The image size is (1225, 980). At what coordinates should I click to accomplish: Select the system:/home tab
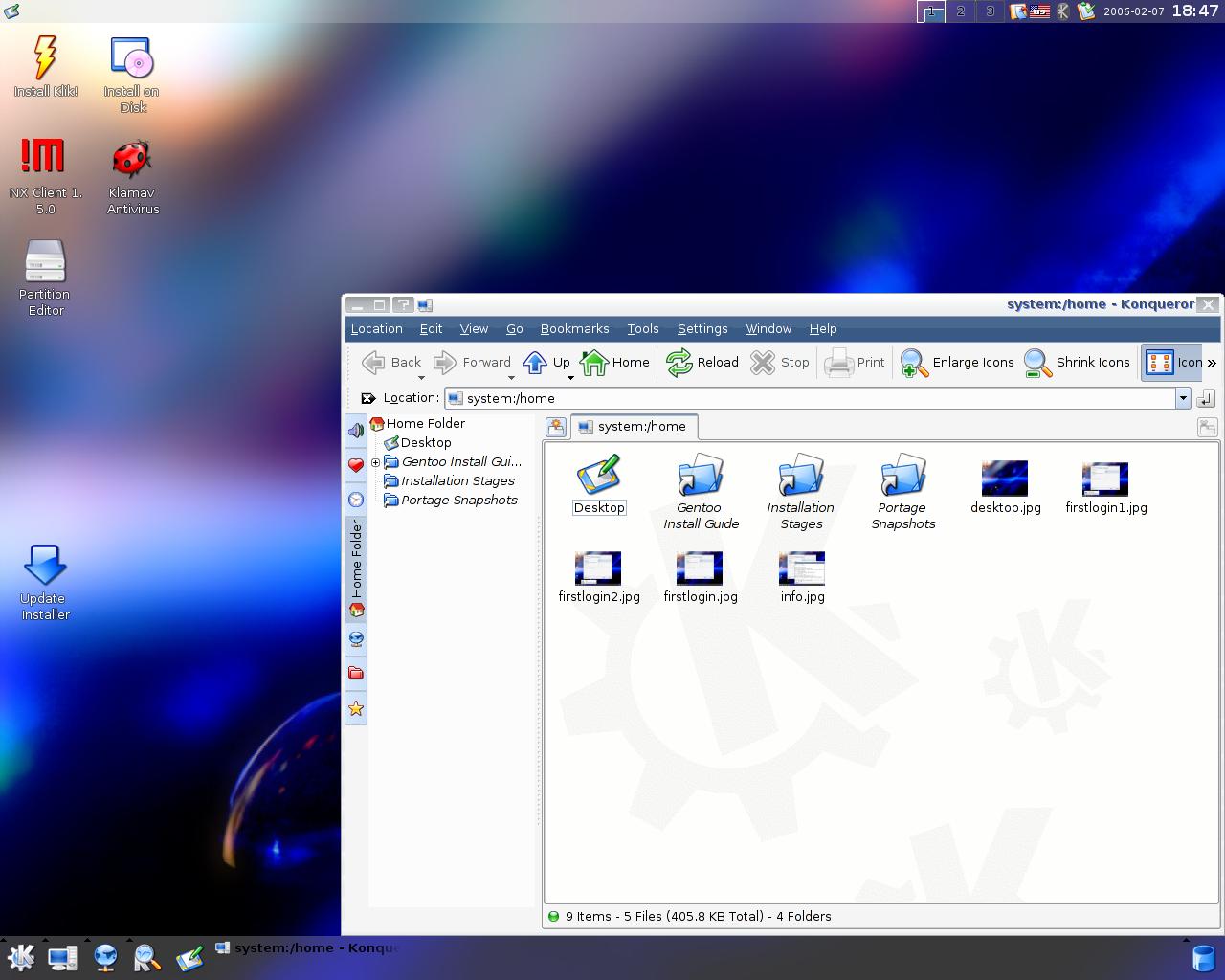coord(634,427)
